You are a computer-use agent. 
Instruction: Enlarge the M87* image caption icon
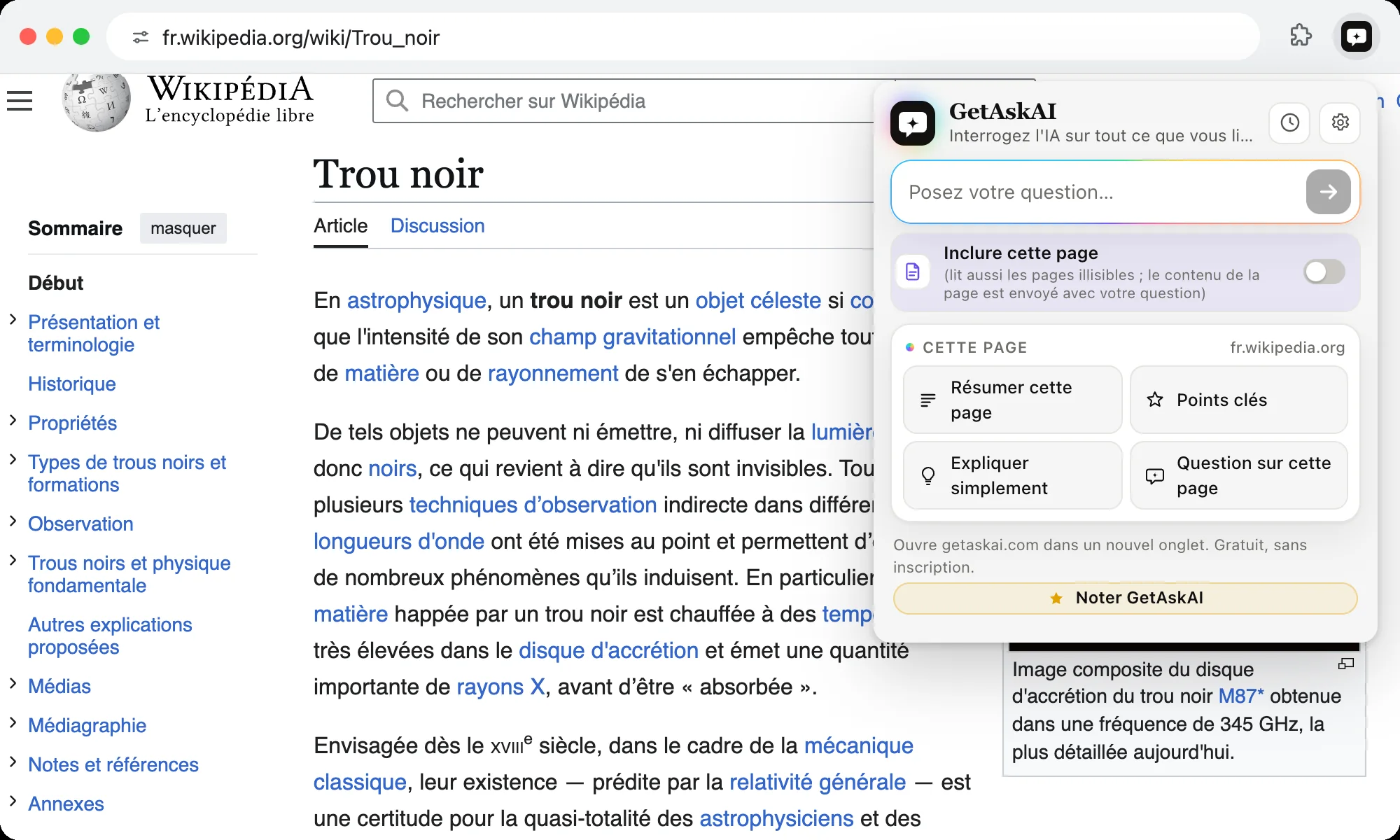pos(1345,664)
